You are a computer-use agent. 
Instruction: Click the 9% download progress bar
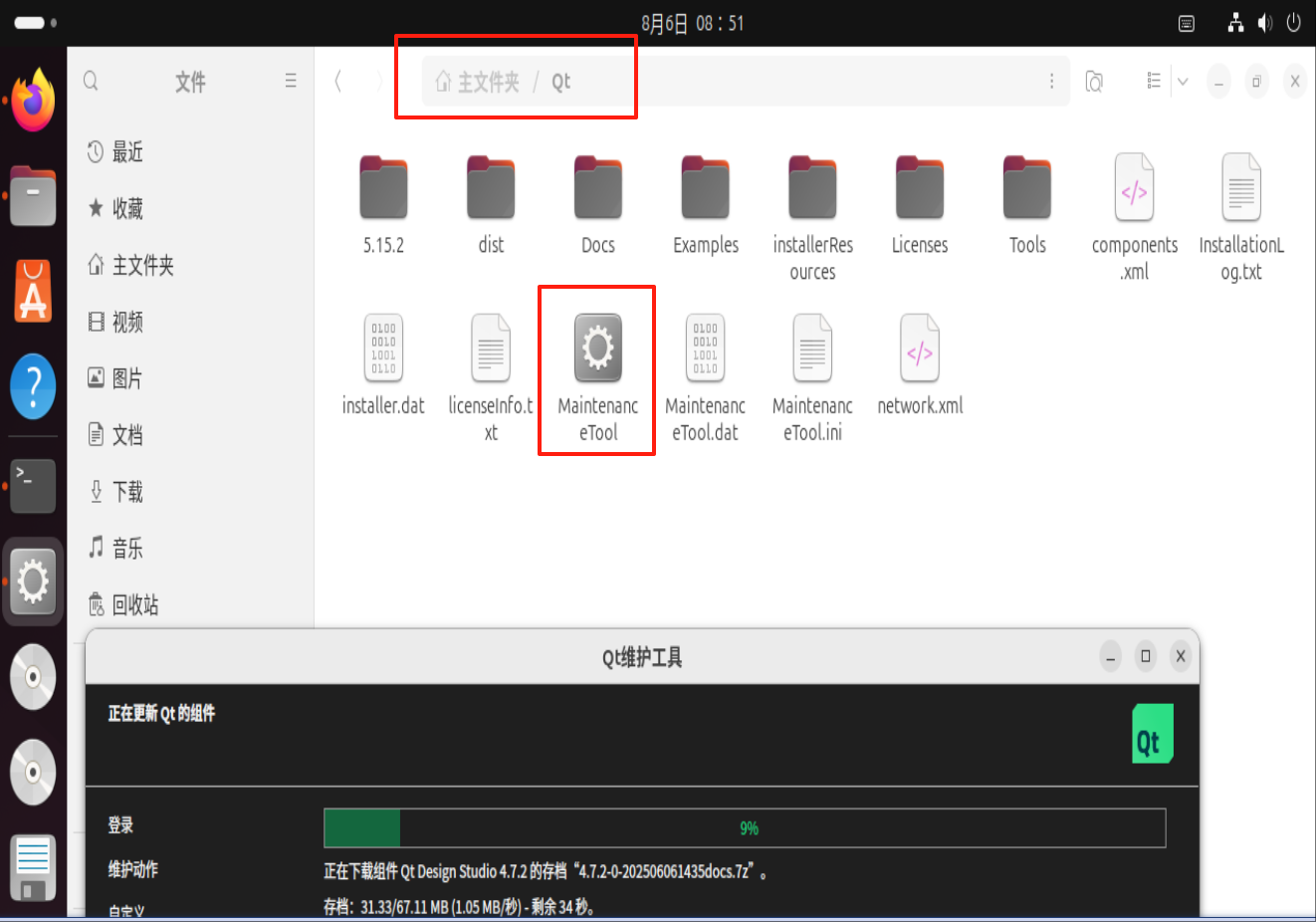click(x=745, y=828)
